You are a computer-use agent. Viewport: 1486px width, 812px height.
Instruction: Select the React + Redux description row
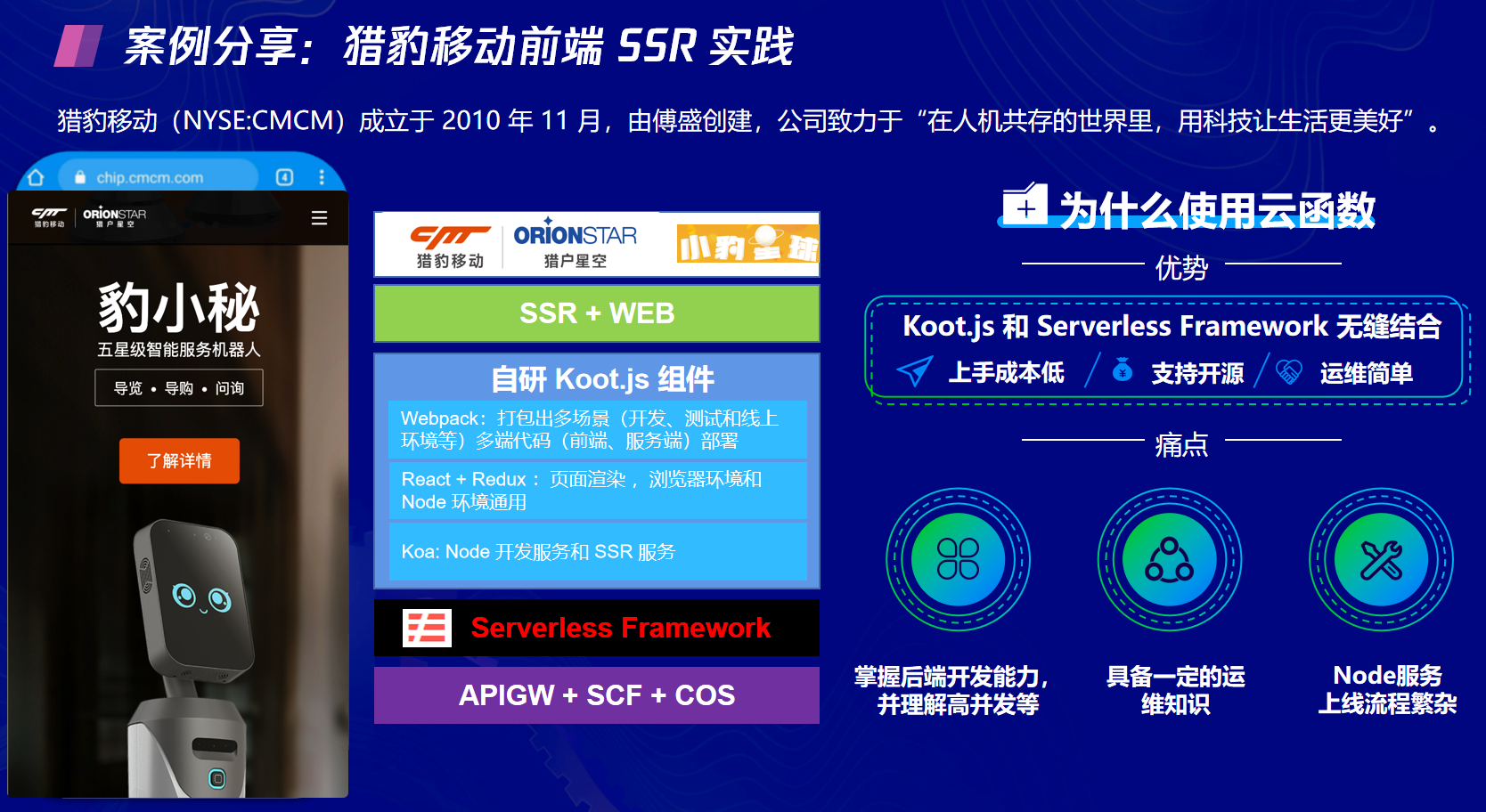click(597, 491)
